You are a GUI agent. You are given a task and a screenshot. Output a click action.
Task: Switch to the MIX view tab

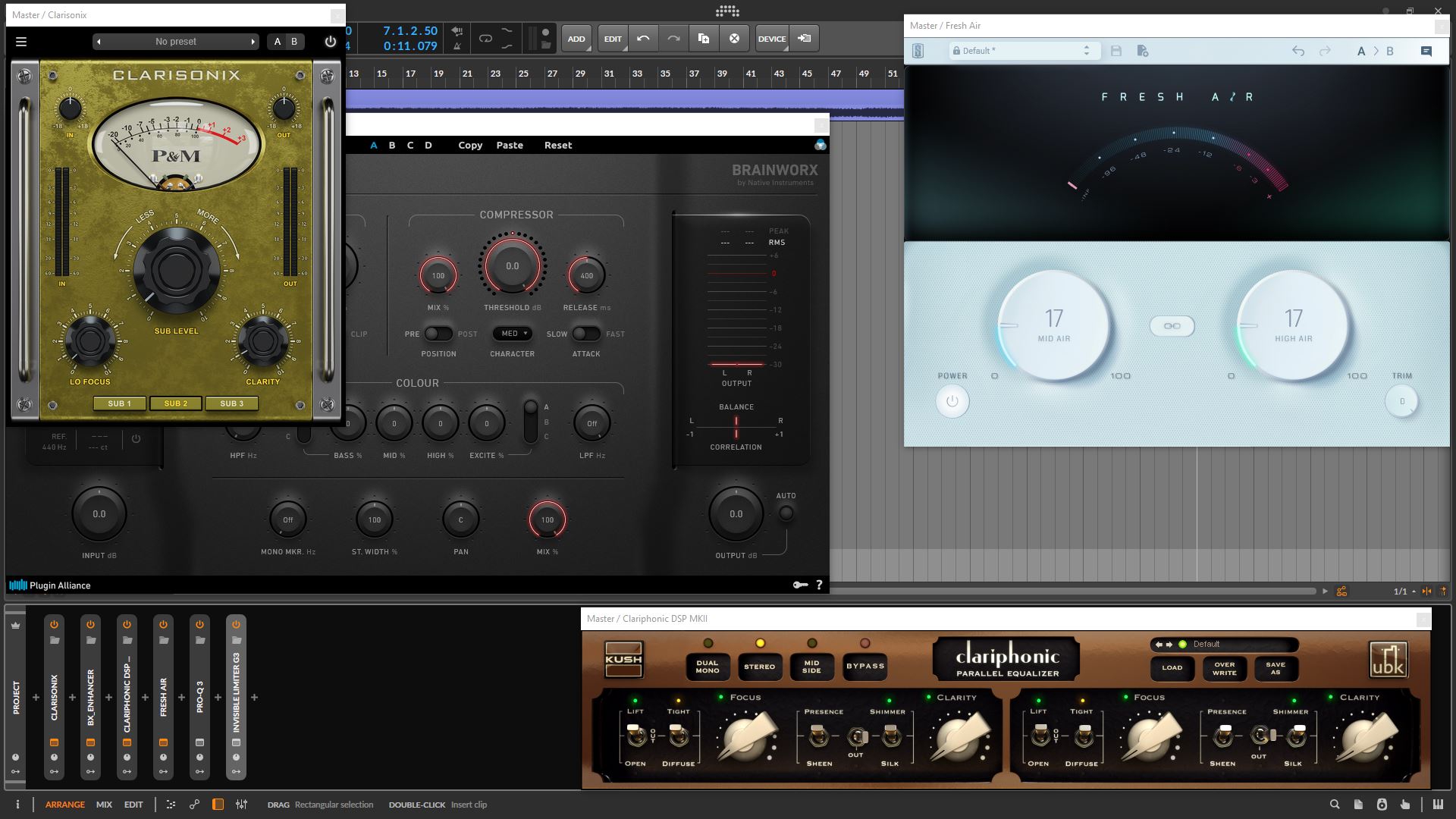coord(104,805)
